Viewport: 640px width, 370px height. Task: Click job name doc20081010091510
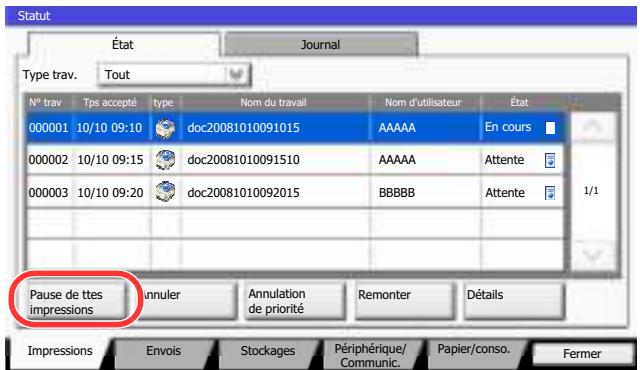click(x=243, y=160)
